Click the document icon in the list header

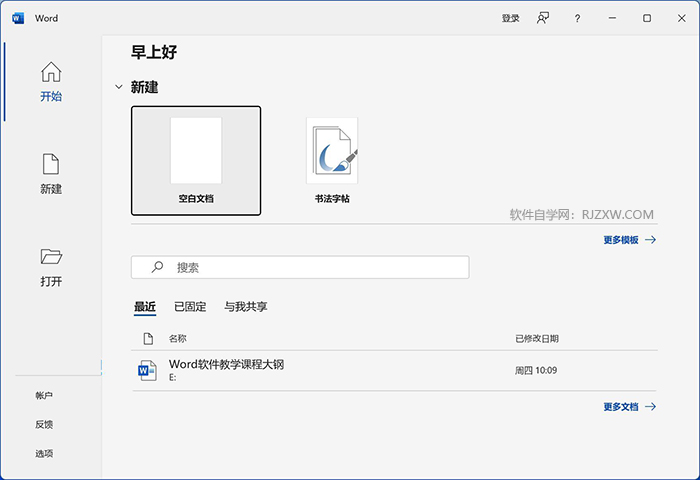(148, 338)
